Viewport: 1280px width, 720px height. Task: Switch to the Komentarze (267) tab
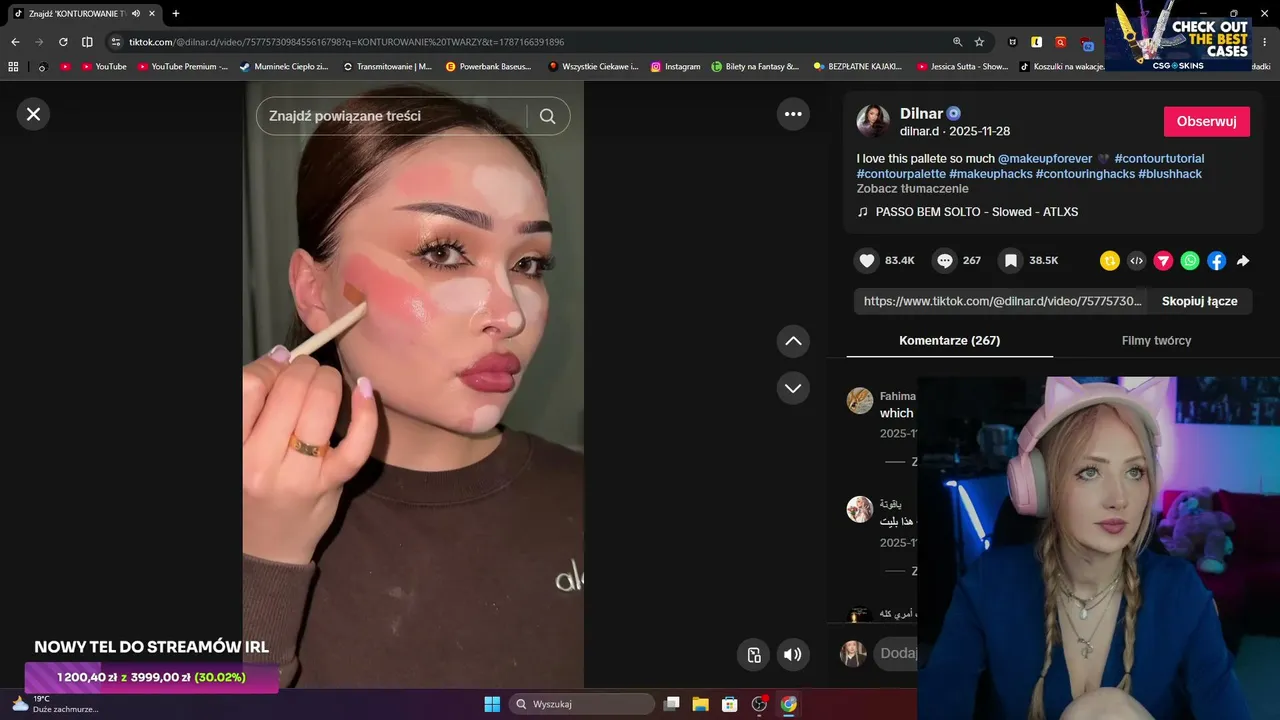pyautogui.click(x=950, y=341)
